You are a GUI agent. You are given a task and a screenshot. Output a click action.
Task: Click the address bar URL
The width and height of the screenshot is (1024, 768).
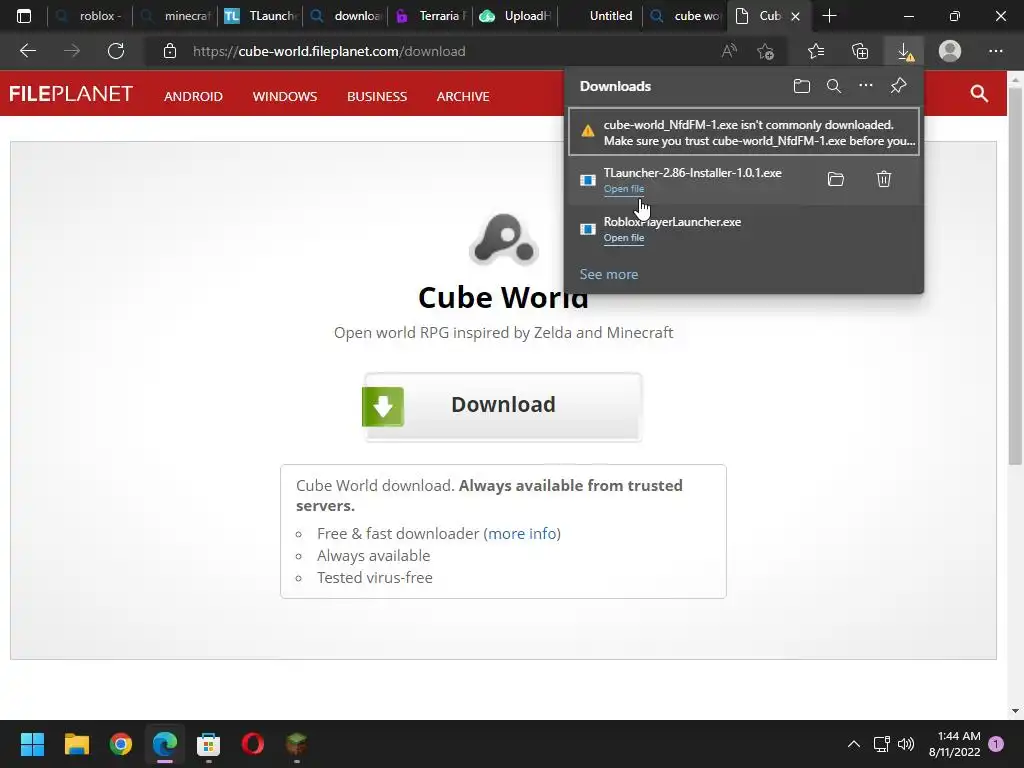(x=329, y=51)
